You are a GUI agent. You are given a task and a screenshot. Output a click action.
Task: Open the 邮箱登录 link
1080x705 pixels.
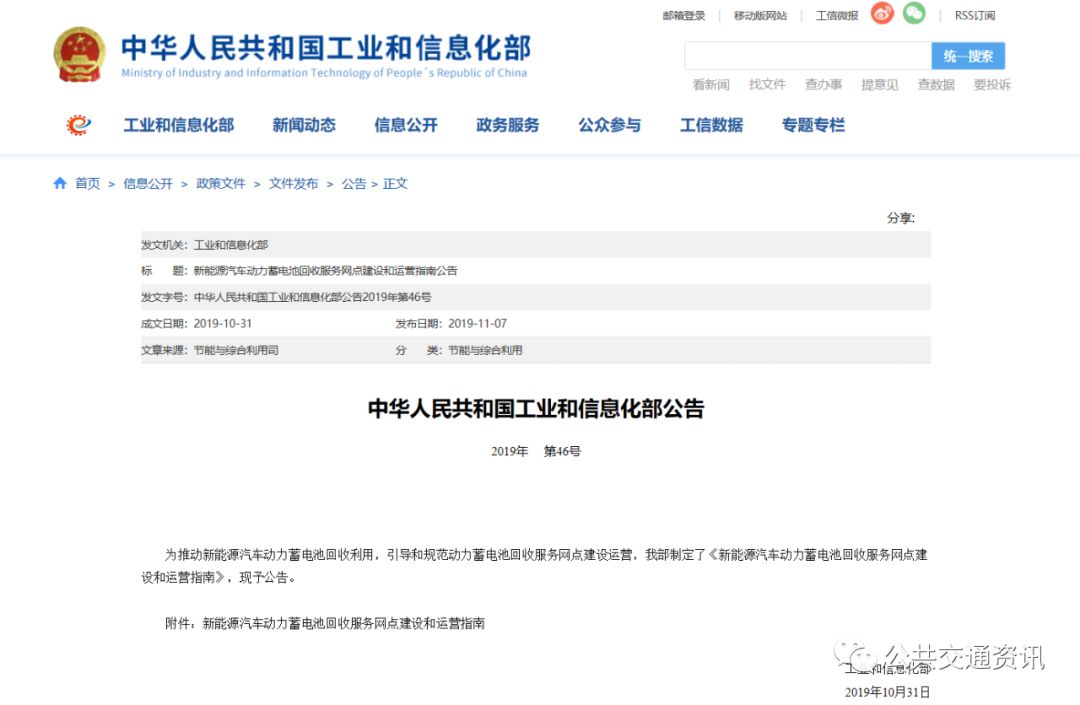684,15
